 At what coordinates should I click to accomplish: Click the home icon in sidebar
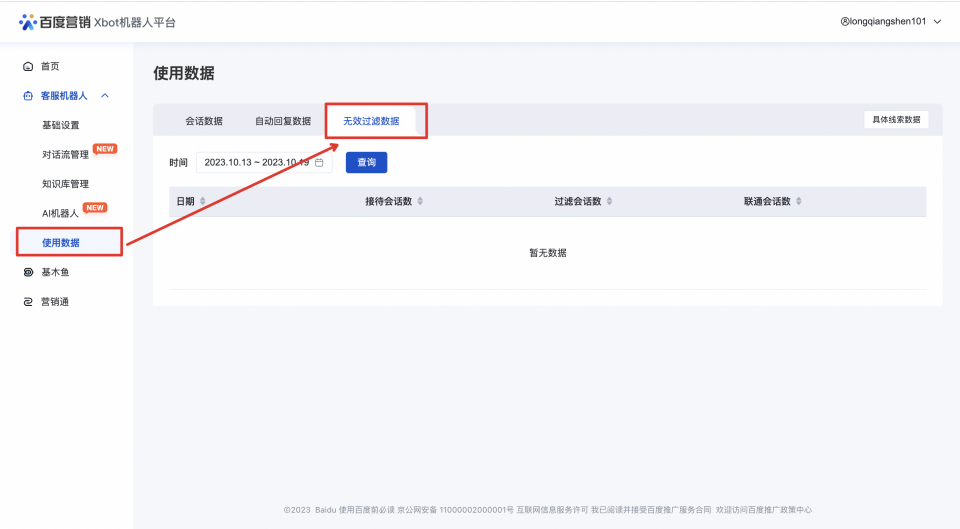coord(28,66)
